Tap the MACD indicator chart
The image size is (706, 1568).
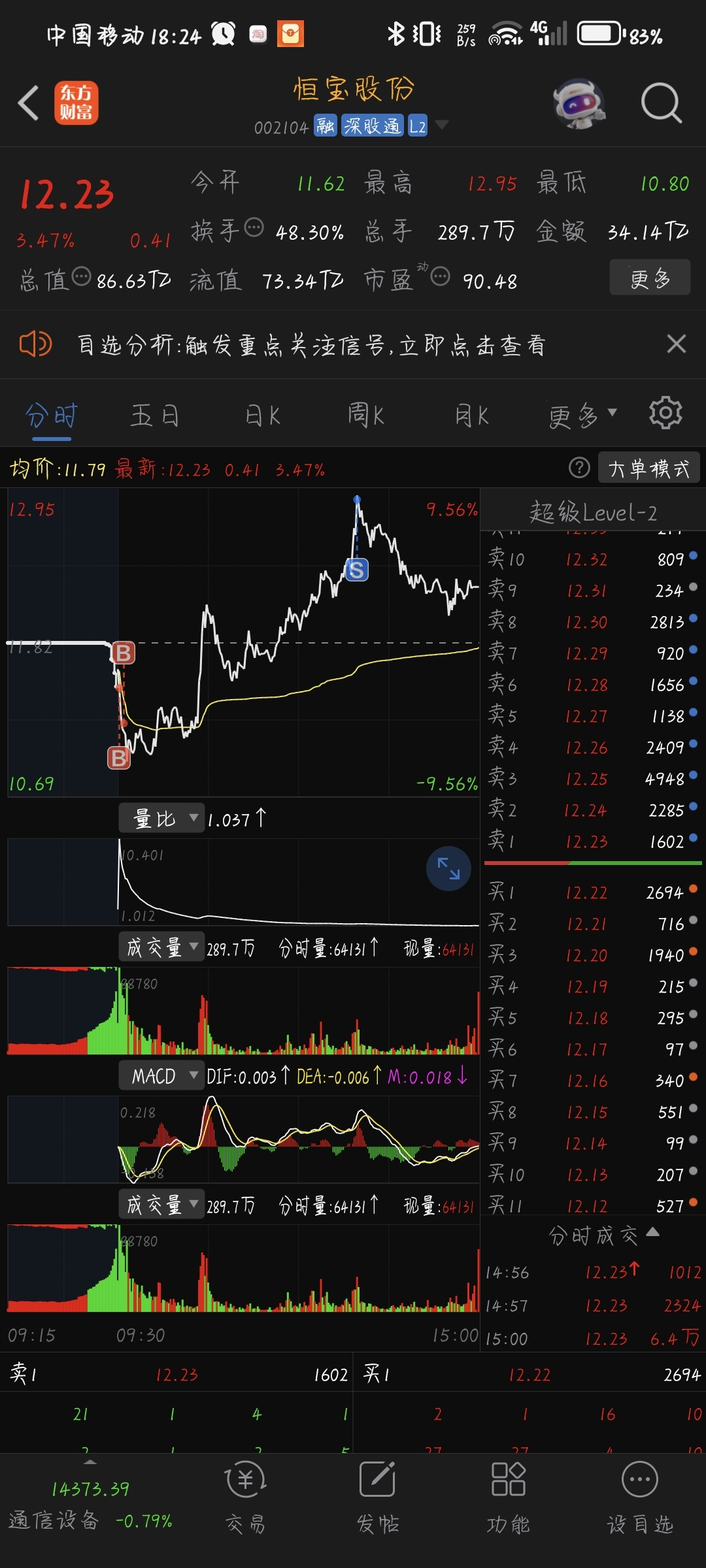tap(243, 1139)
